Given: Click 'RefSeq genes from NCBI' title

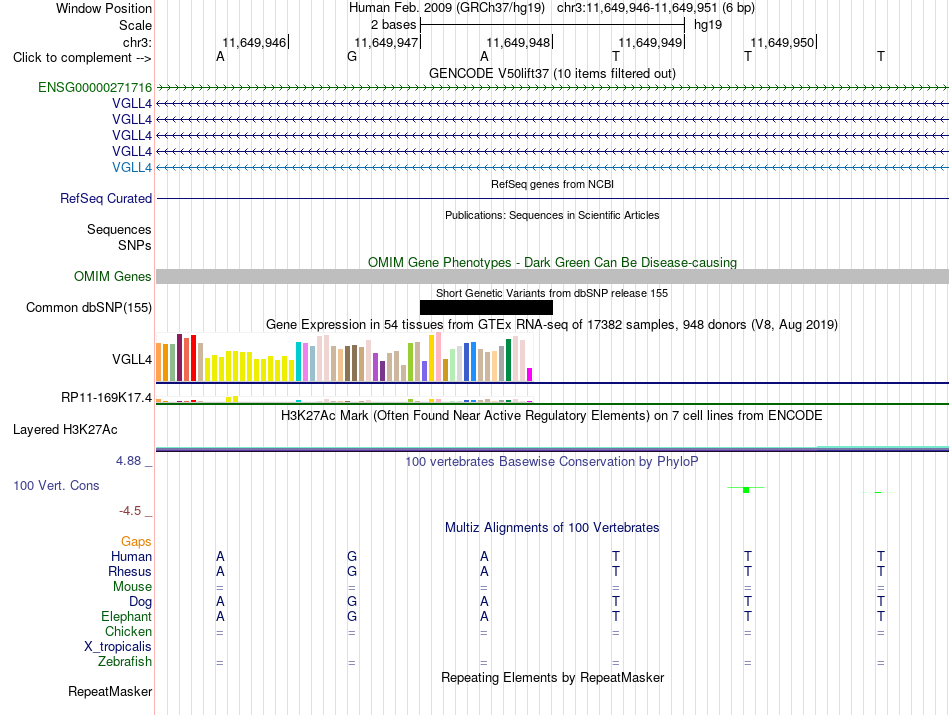Looking at the screenshot, I should [552, 184].
